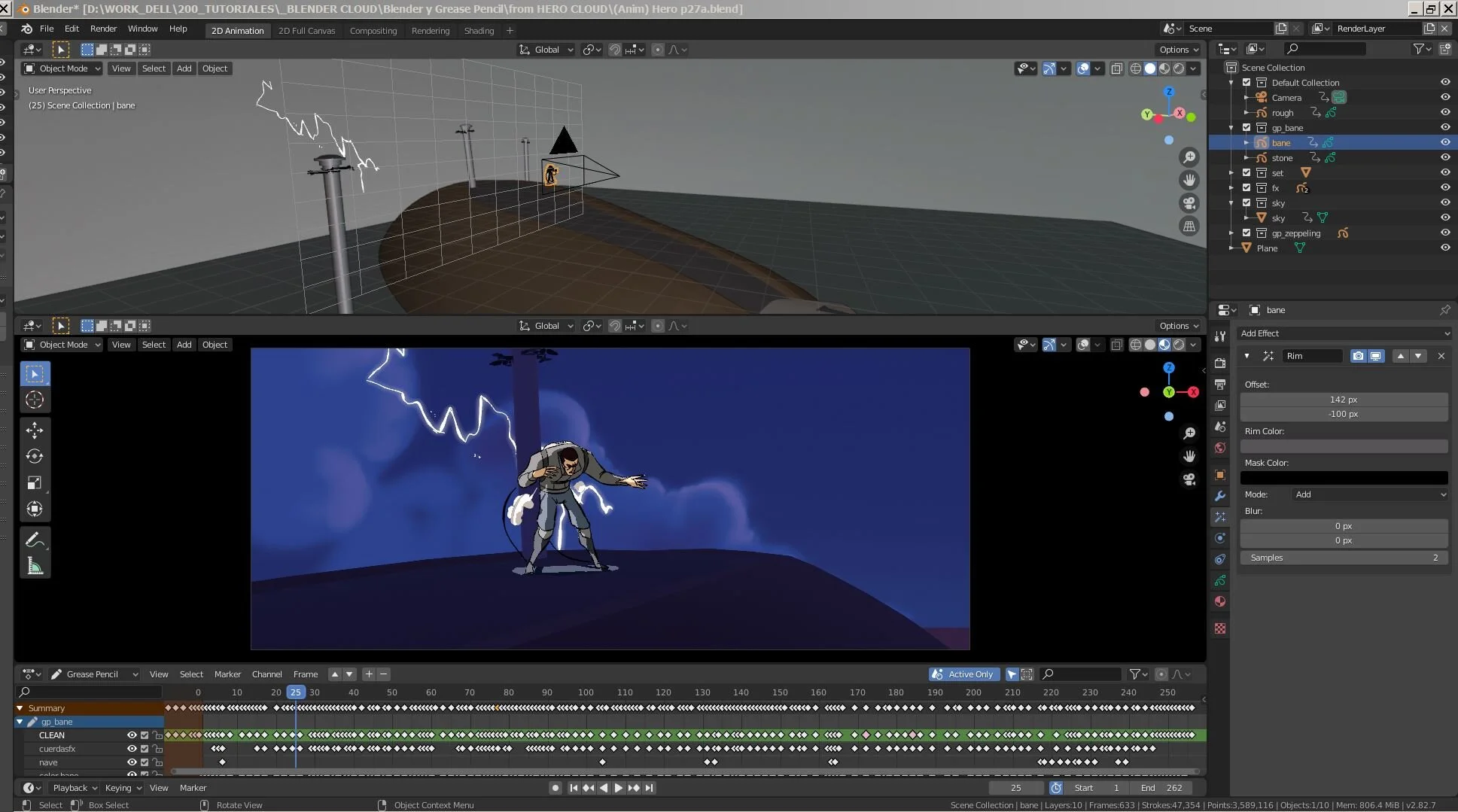Click zoom icon in upper 3D viewport
Viewport: 1458px width, 812px height.
point(1189,157)
